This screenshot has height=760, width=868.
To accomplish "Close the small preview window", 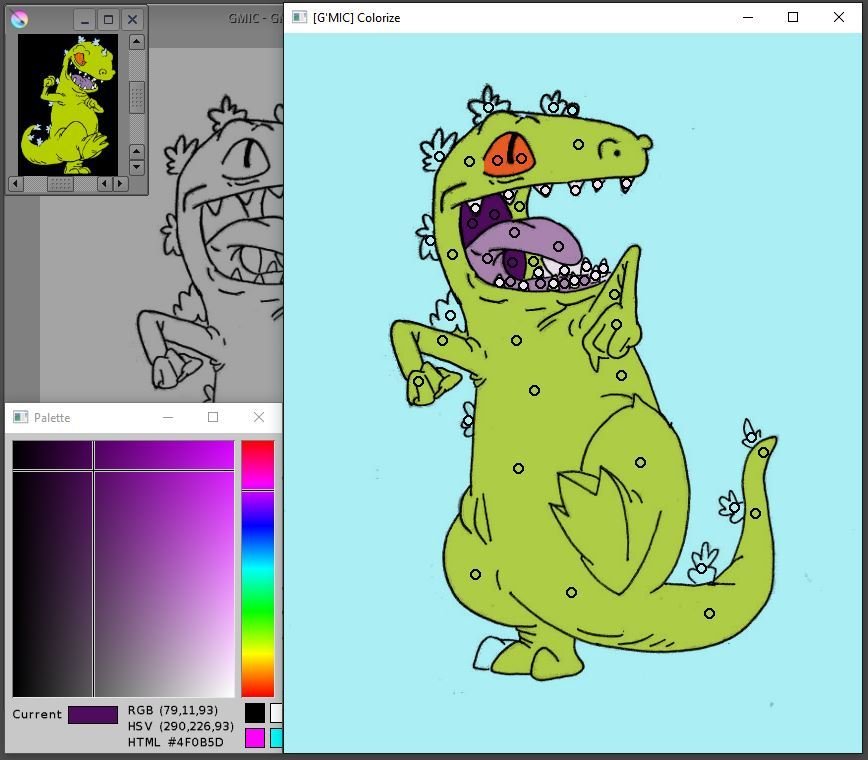I will (x=132, y=20).
